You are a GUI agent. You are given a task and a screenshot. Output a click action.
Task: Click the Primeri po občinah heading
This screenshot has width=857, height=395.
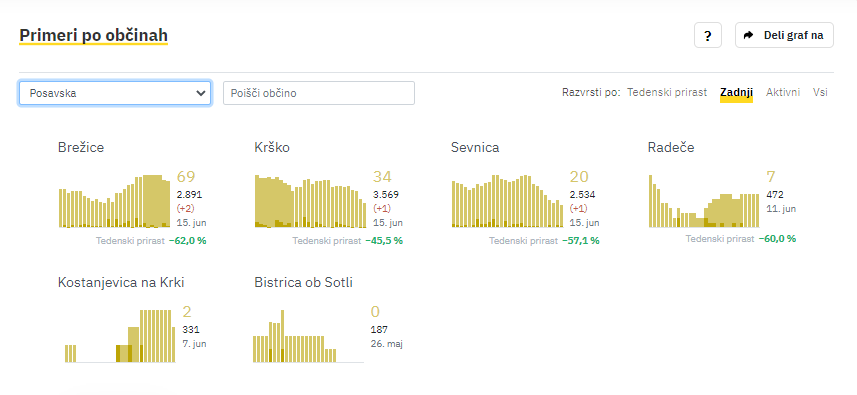[93, 36]
